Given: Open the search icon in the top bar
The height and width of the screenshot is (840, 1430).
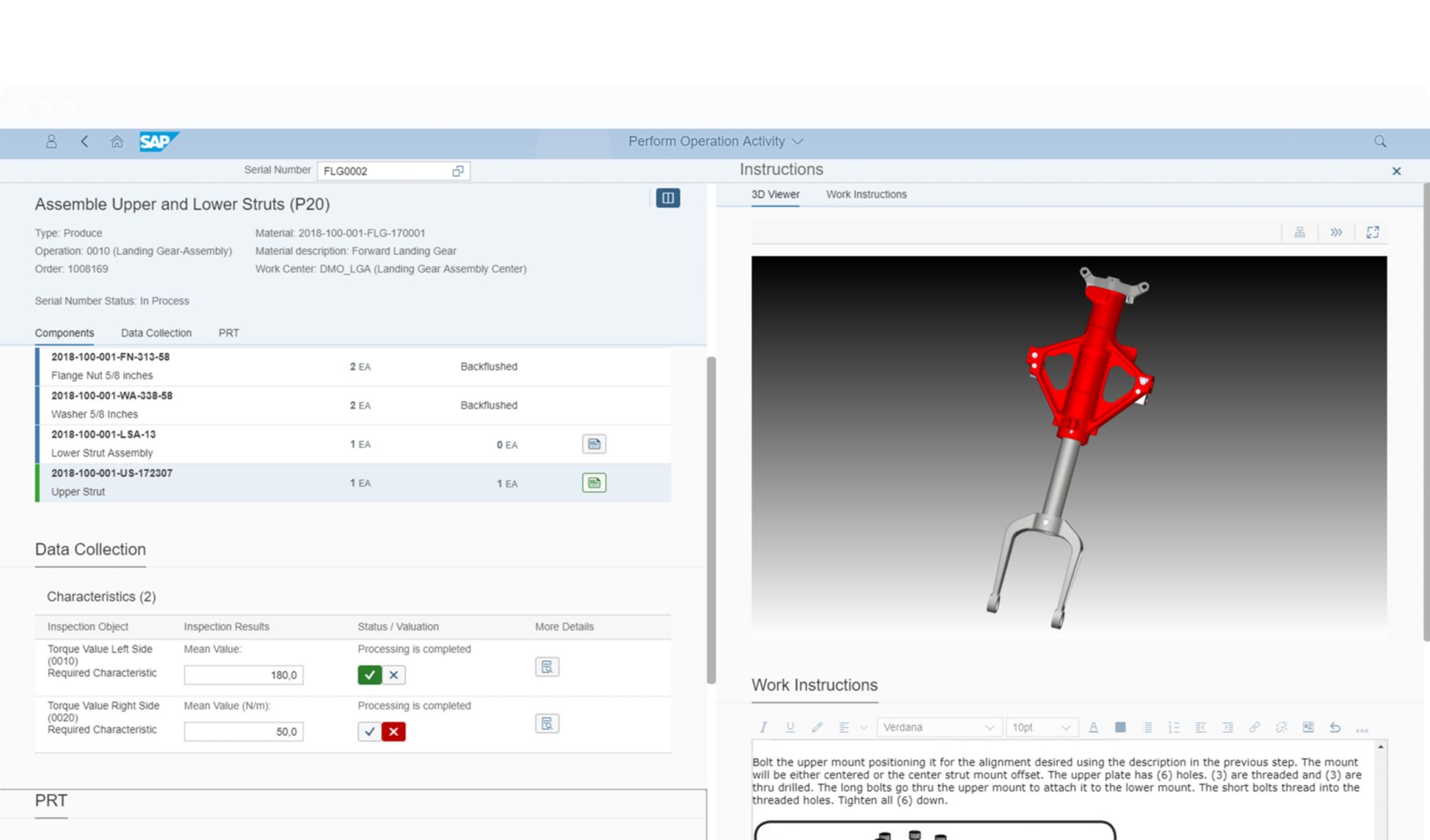Looking at the screenshot, I should pyautogui.click(x=1380, y=141).
